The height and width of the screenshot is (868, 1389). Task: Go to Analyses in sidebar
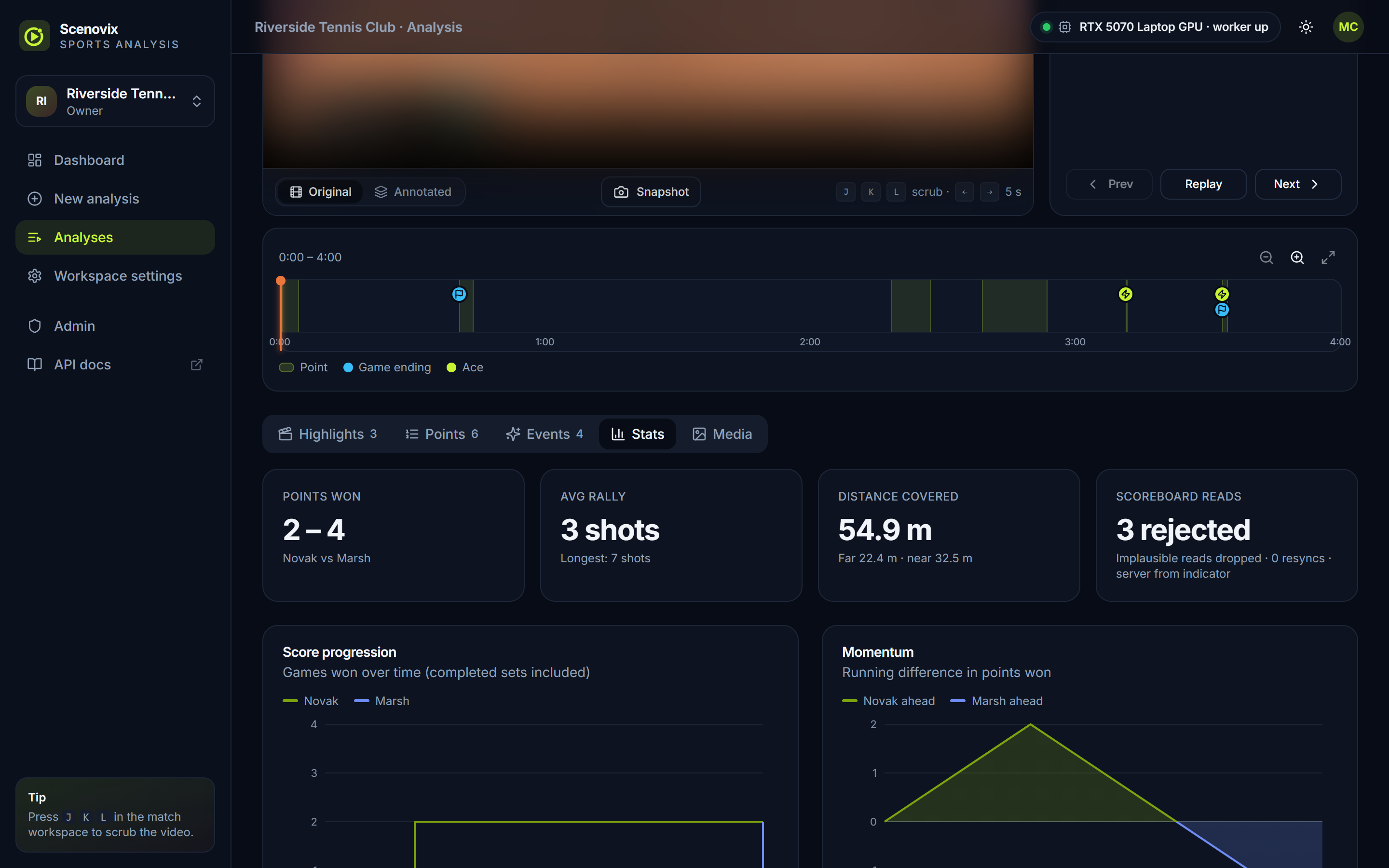pyautogui.click(x=115, y=237)
